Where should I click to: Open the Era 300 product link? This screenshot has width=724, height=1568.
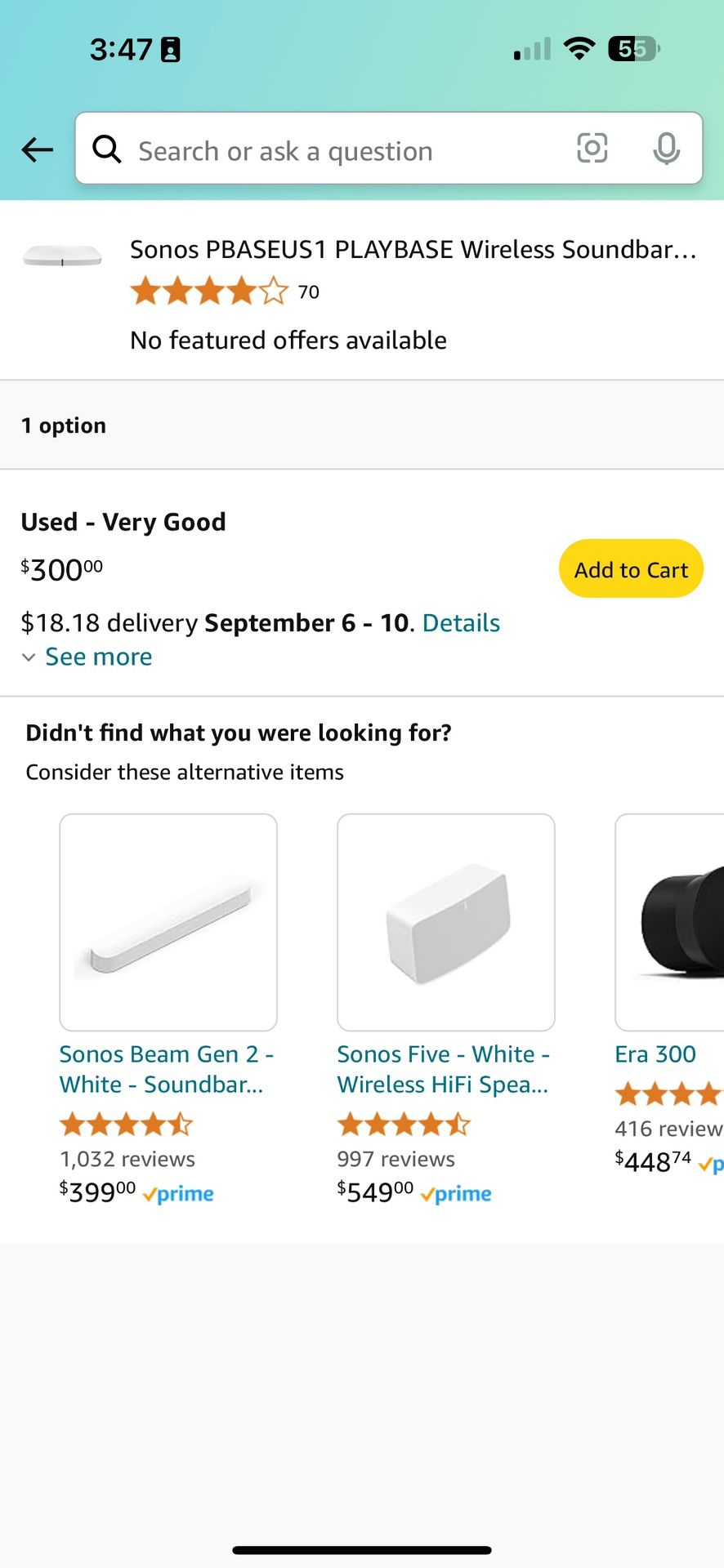pos(655,1054)
